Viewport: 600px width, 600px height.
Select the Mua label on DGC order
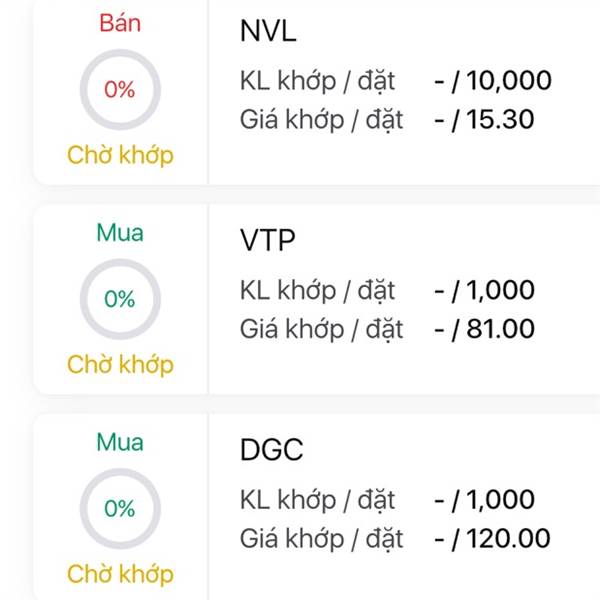120,442
